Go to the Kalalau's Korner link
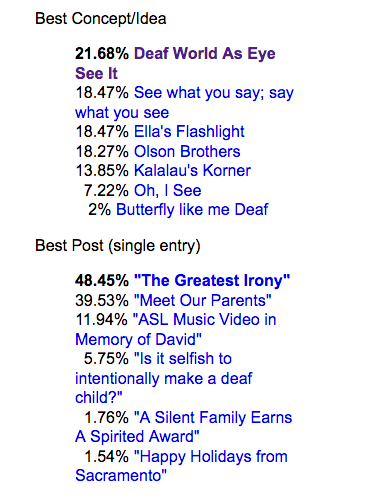The height and width of the screenshot is (499, 373). point(192,171)
